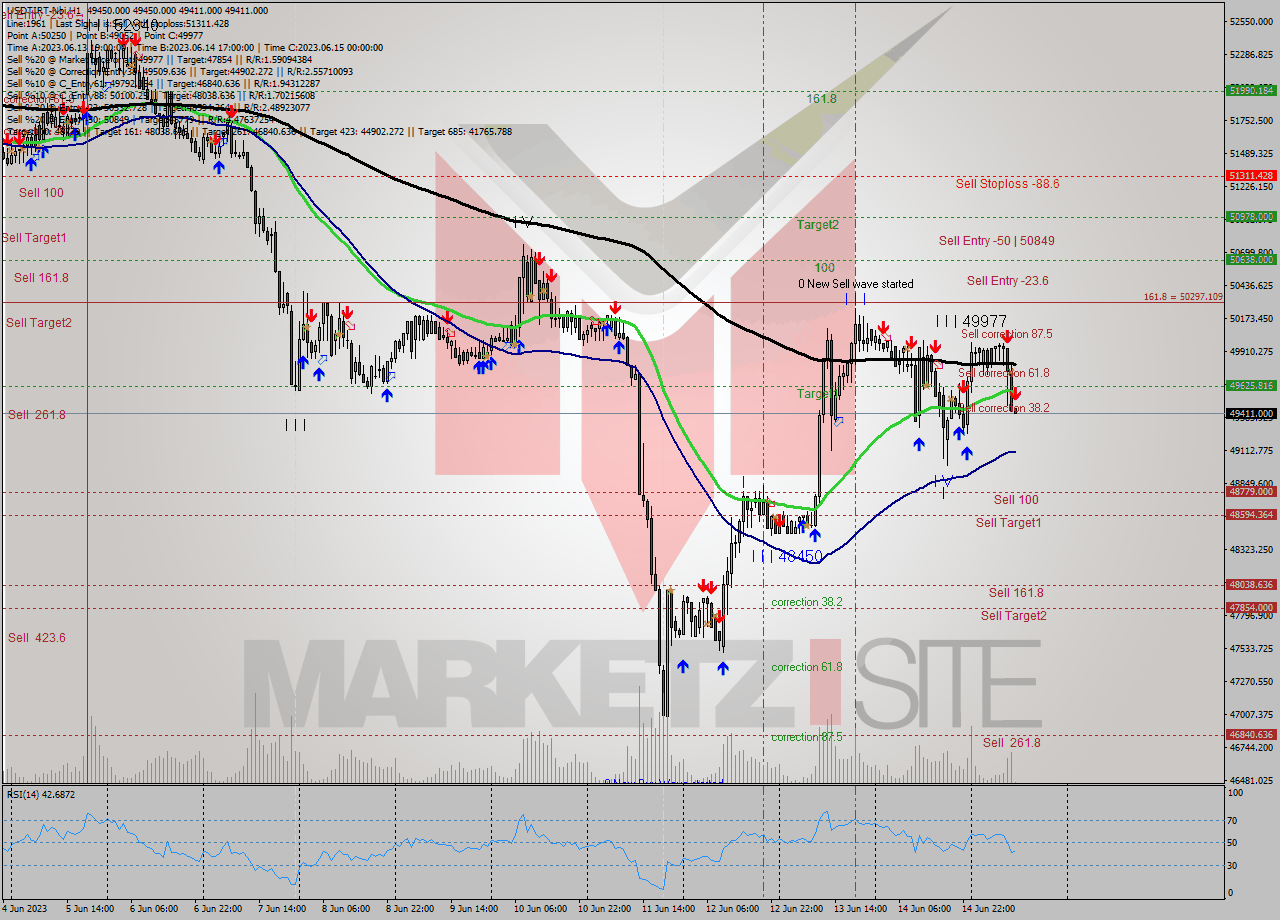Click the left-side 'Sell 100' label
The height and width of the screenshot is (920, 1280).
(x=41, y=193)
